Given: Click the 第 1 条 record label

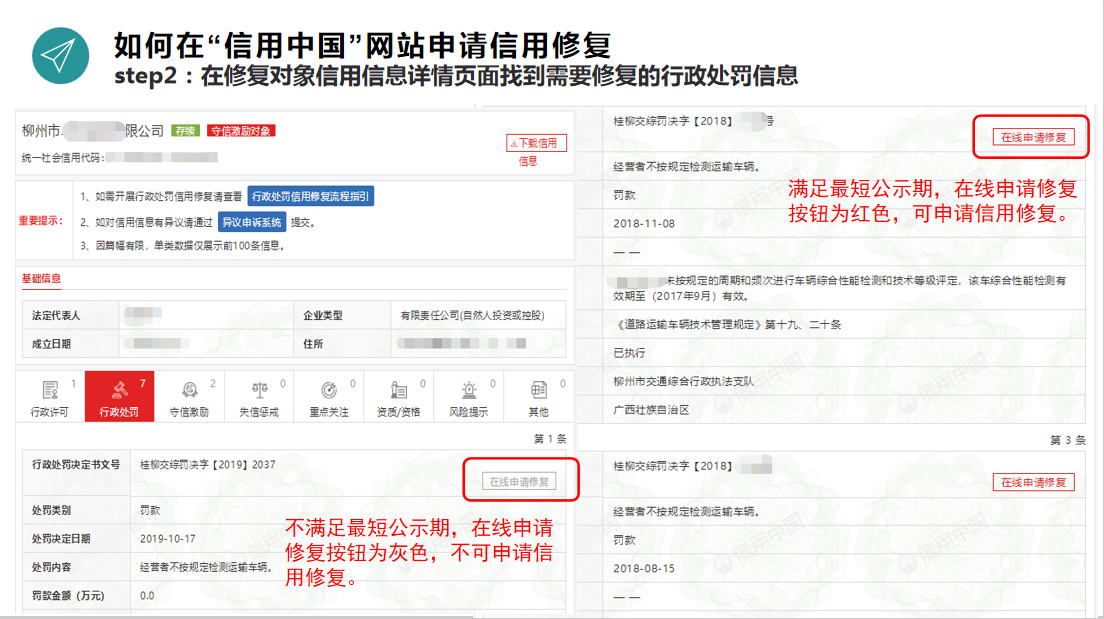Looking at the screenshot, I should [550, 438].
